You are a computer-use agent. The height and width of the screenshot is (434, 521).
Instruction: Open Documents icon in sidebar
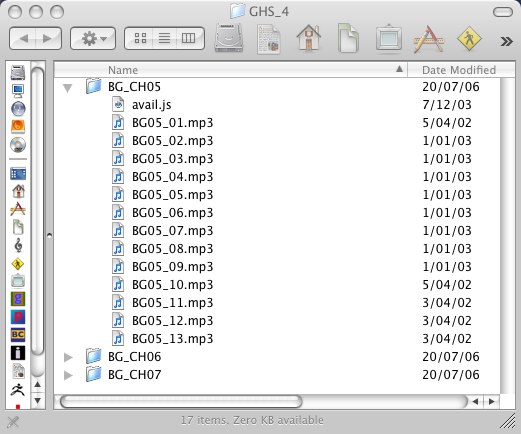click(x=18, y=227)
